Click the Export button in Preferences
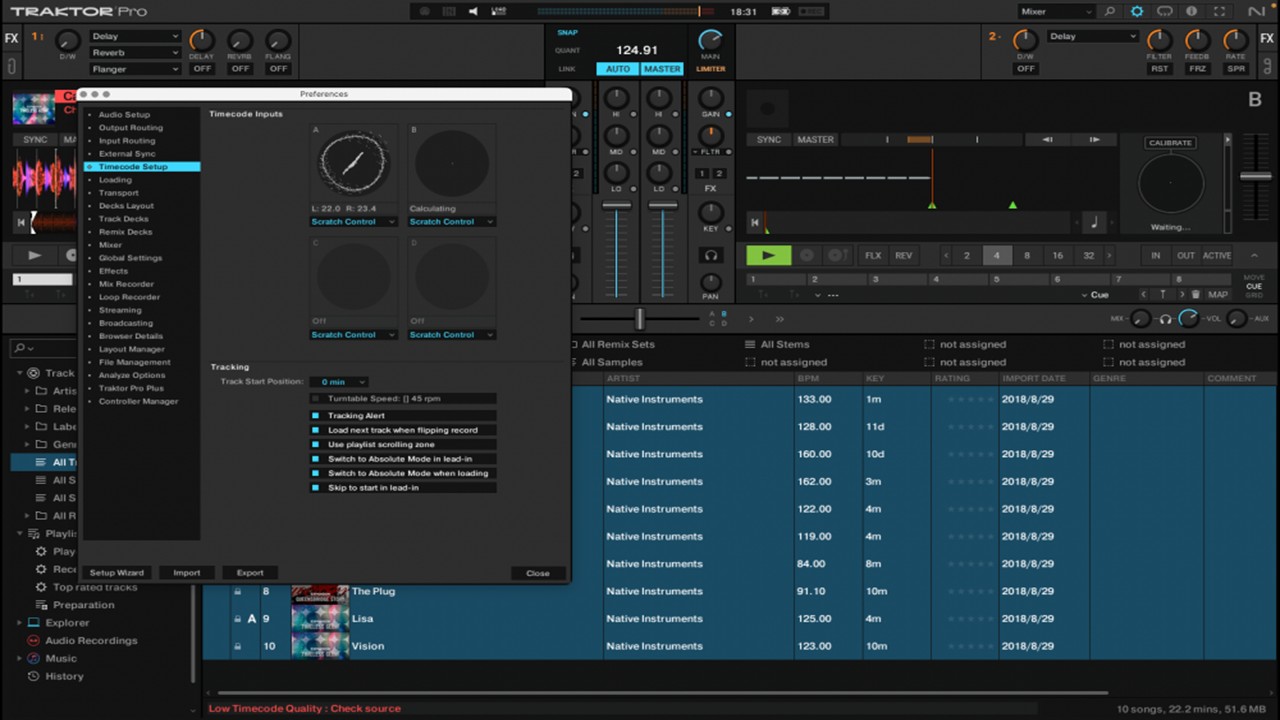The height and width of the screenshot is (720, 1280). pyautogui.click(x=250, y=573)
